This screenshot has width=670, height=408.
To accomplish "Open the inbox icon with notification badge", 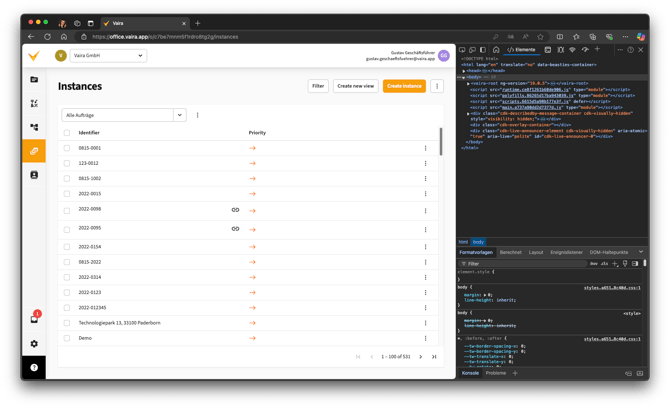I will [x=34, y=319].
